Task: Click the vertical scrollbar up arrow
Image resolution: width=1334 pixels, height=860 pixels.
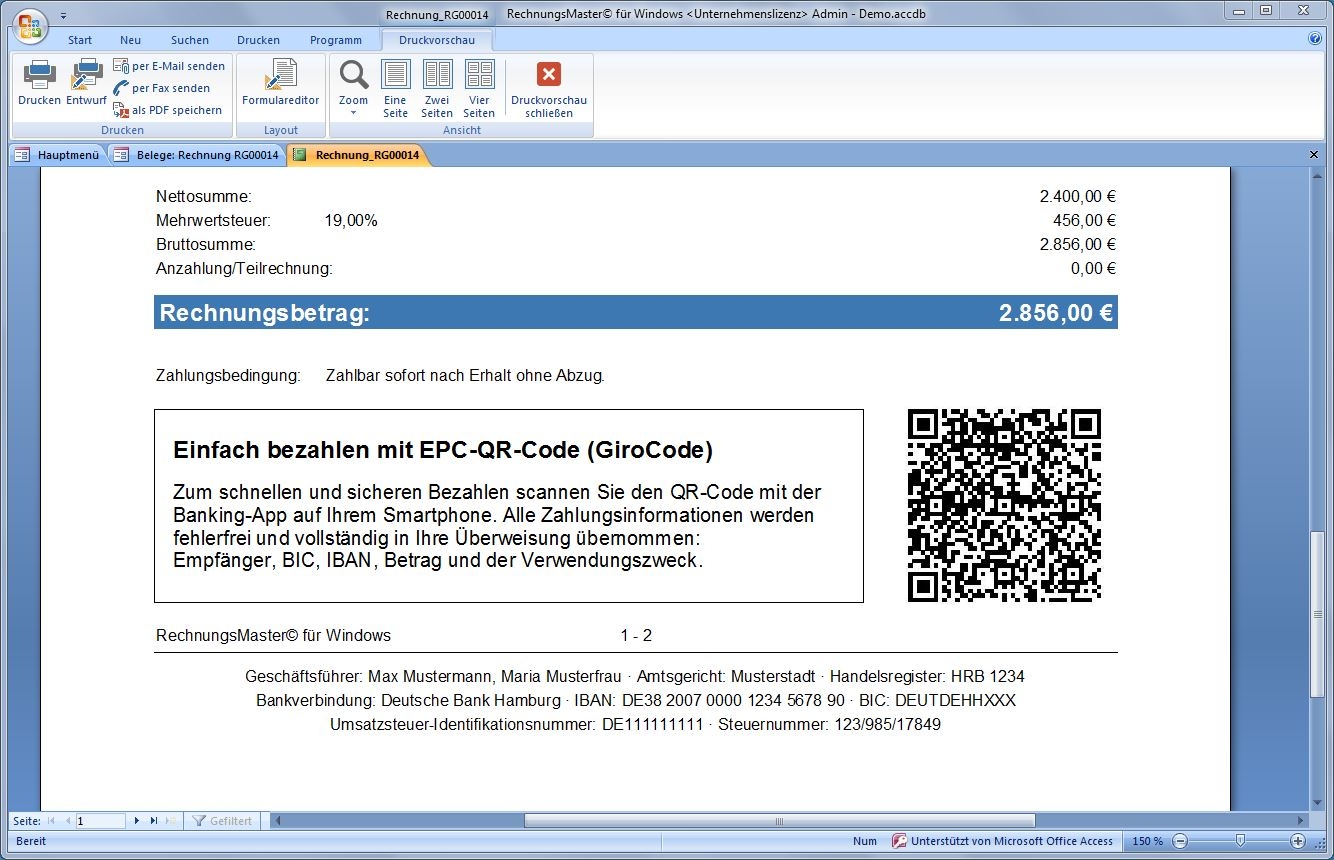Action: (1318, 176)
